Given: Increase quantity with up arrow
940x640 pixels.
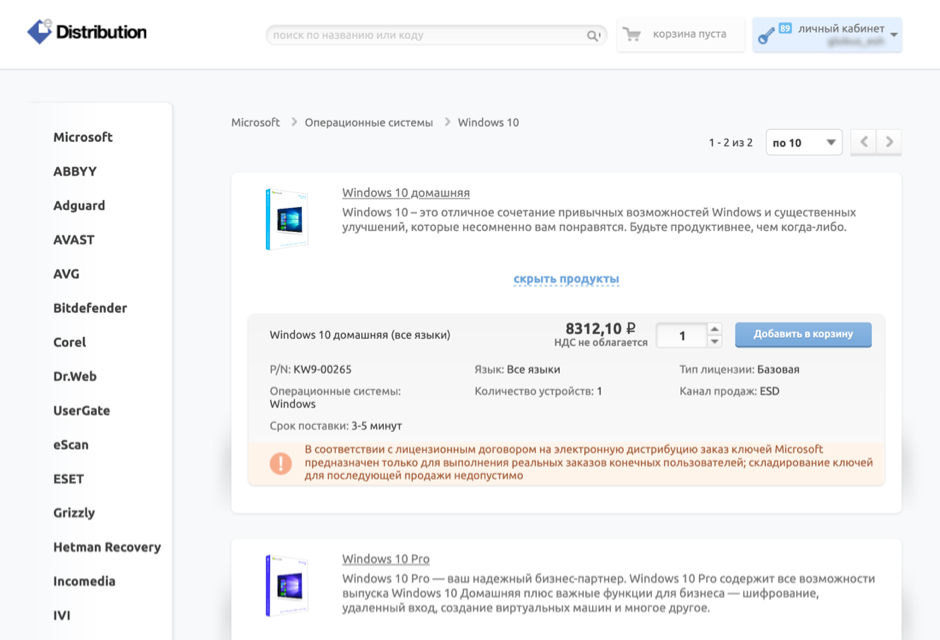Looking at the screenshot, I should click(714, 329).
